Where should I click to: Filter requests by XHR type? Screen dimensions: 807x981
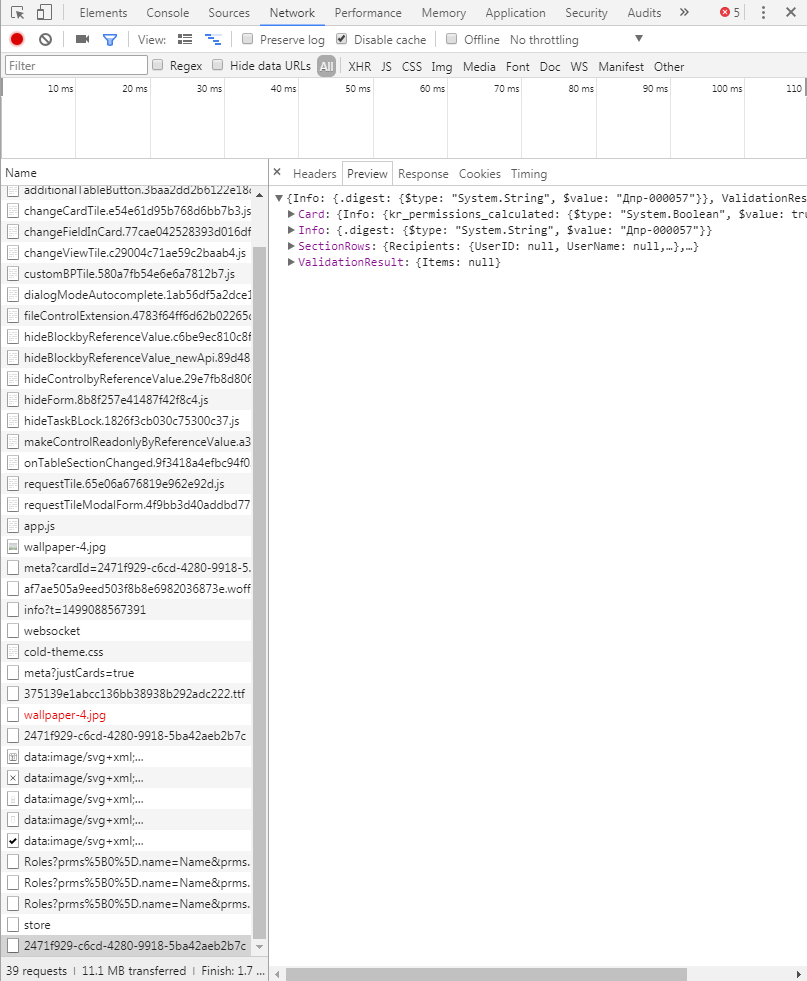[359, 67]
